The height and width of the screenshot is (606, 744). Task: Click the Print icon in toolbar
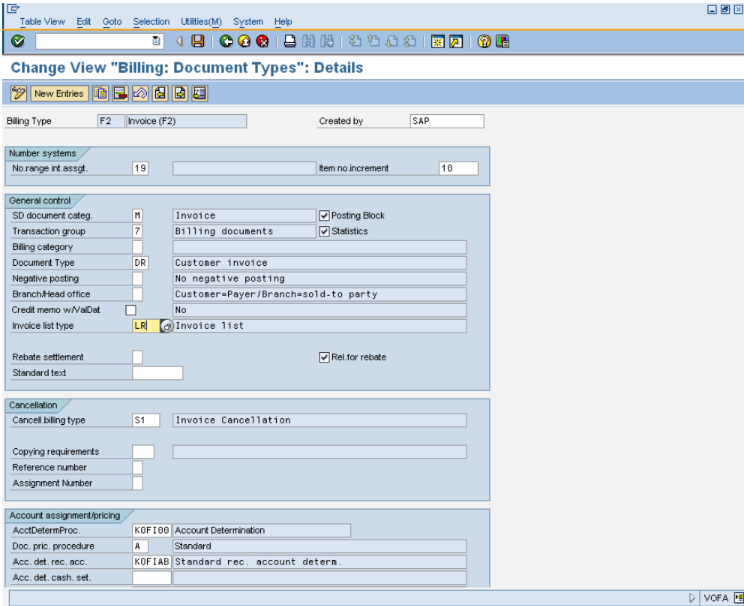pyautogui.click(x=290, y=41)
